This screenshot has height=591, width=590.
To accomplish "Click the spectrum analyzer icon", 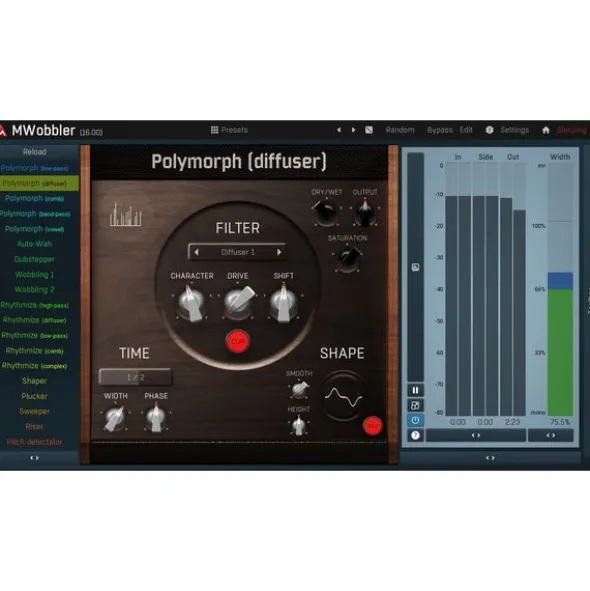I will tap(126, 214).
